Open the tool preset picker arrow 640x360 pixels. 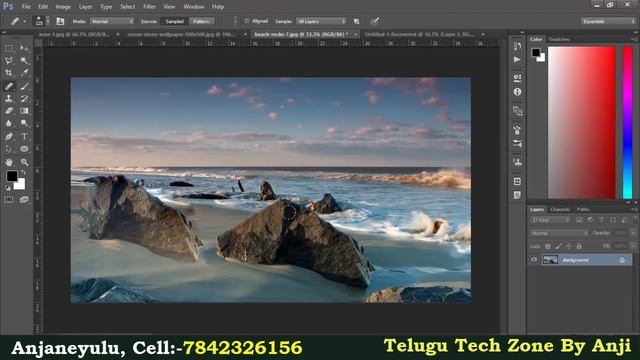[24, 21]
